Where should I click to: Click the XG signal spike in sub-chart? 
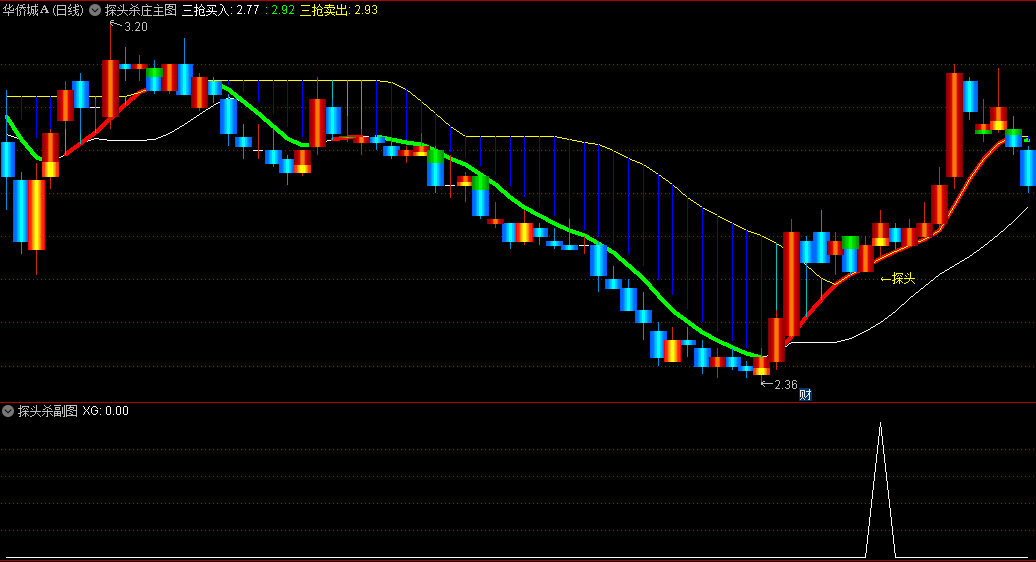[880, 490]
